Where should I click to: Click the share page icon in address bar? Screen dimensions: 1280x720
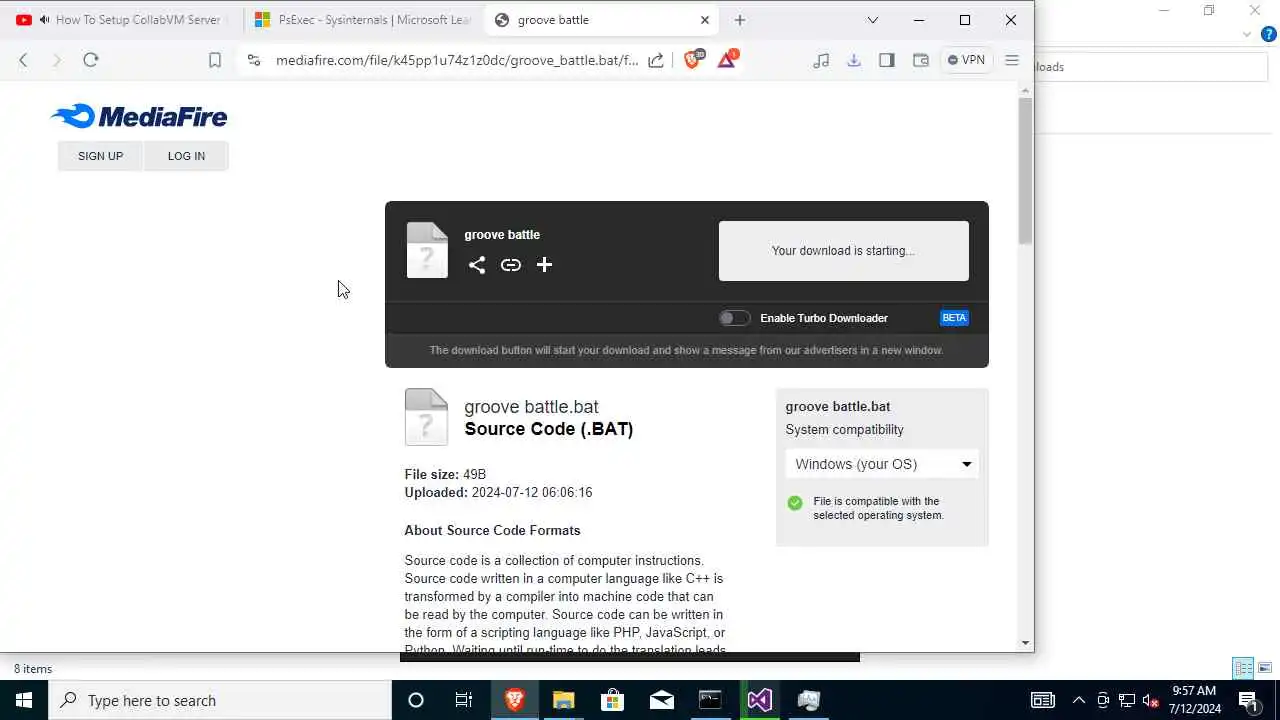click(656, 60)
